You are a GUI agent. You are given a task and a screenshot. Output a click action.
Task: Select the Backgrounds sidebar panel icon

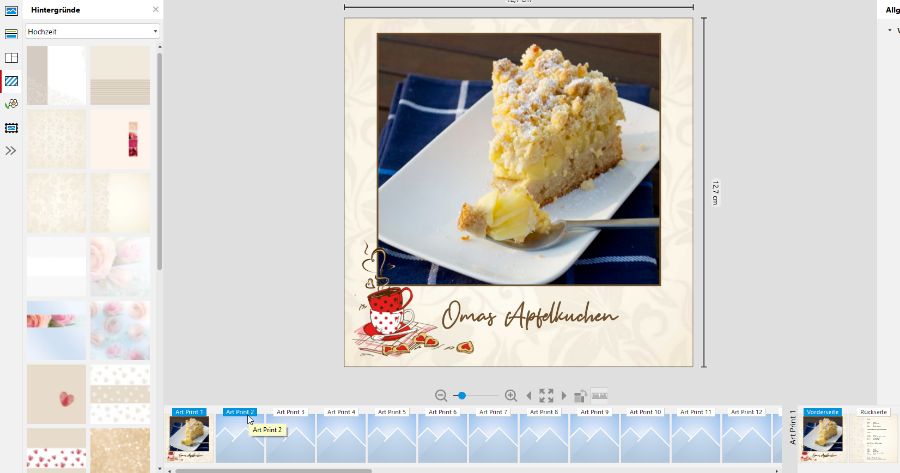pyautogui.click(x=11, y=82)
